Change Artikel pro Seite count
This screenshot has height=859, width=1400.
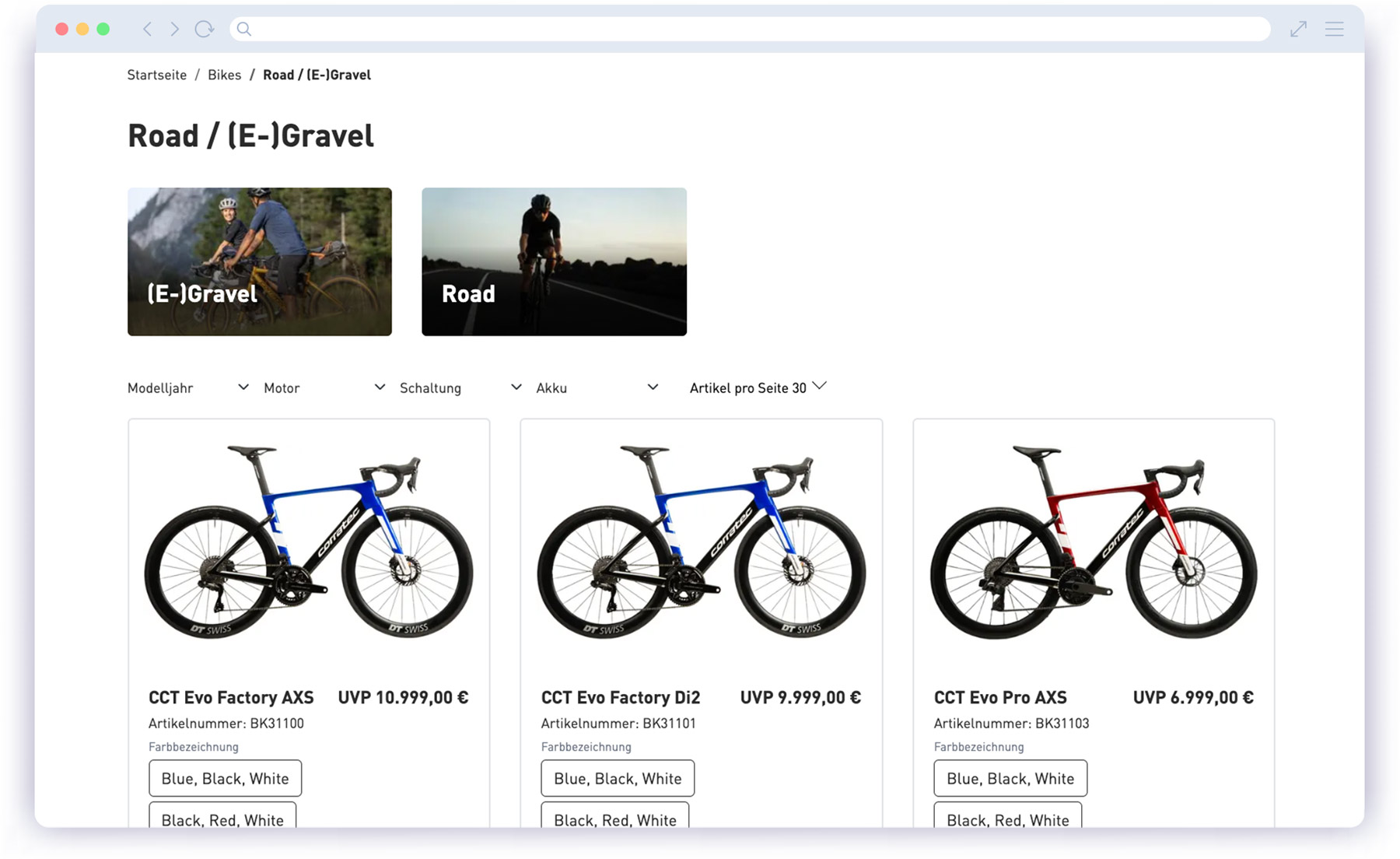tap(758, 387)
